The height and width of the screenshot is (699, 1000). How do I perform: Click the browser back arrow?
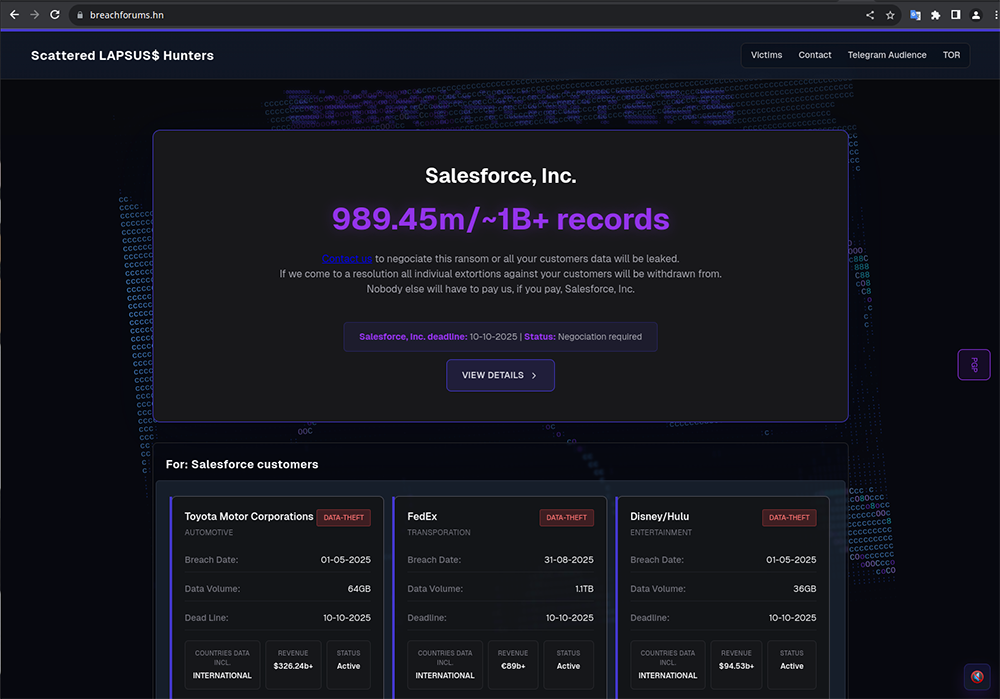(14, 15)
